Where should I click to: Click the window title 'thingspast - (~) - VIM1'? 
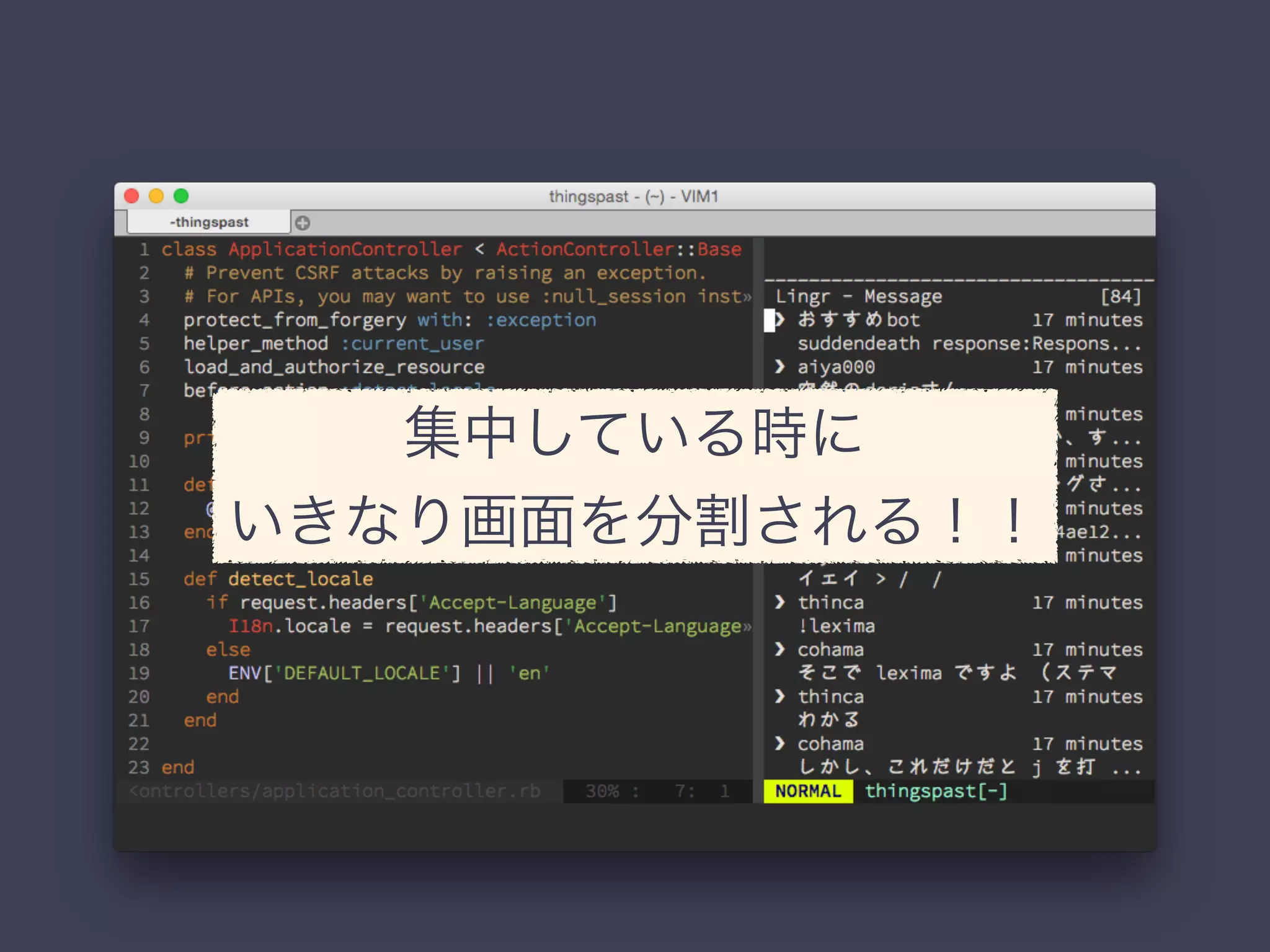(634, 196)
